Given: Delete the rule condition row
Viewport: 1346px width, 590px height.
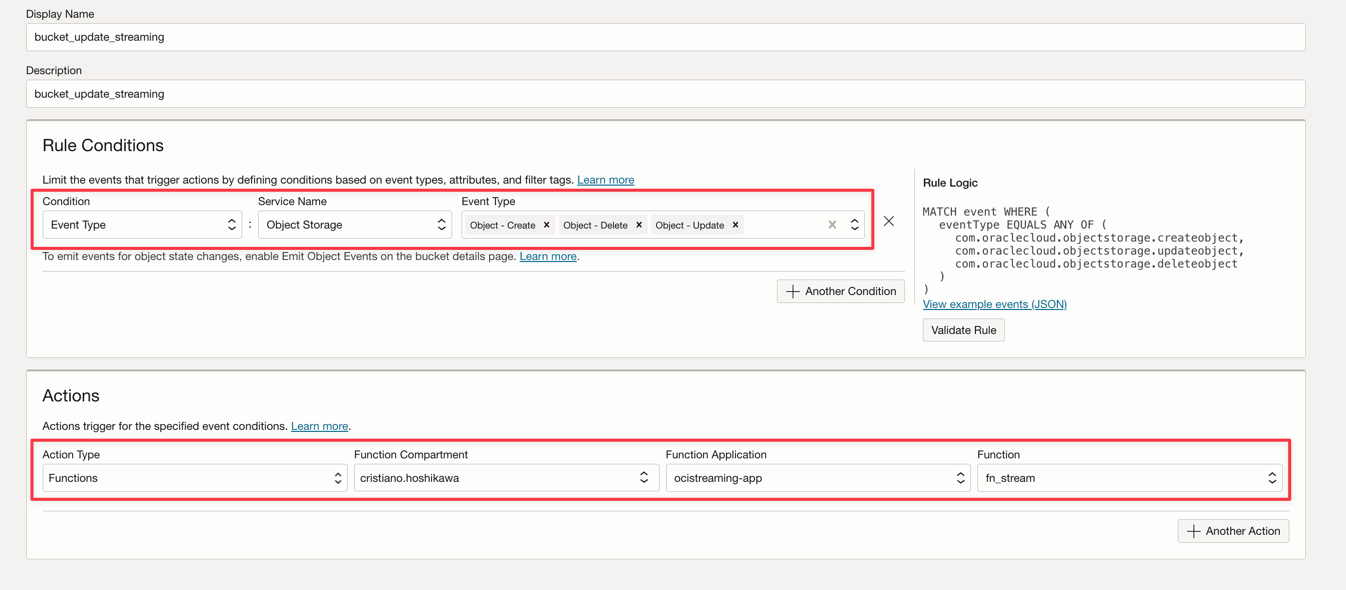Looking at the screenshot, I should click(x=889, y=221).
